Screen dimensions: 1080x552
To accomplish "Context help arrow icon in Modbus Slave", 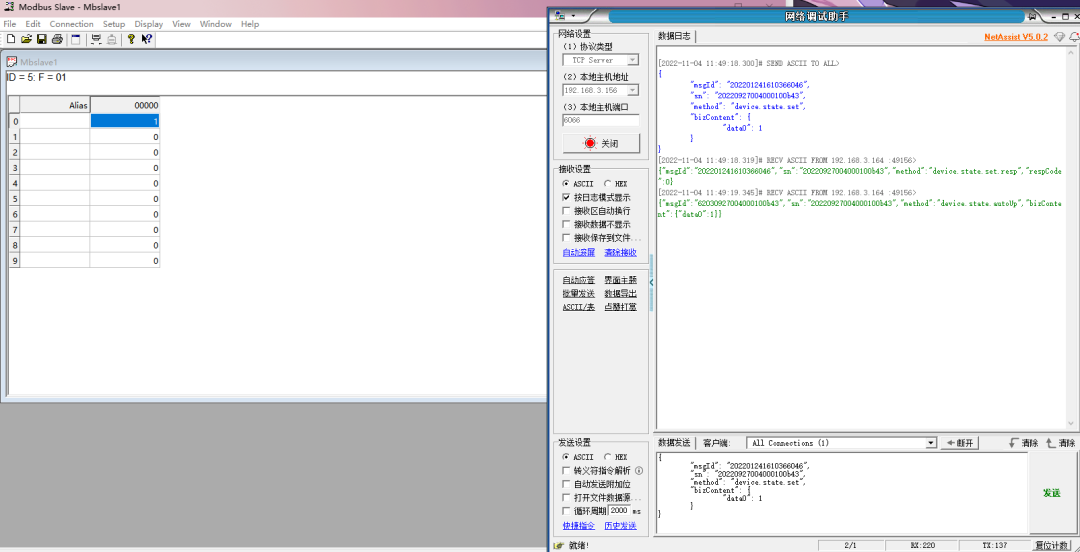I will (147, 39).
